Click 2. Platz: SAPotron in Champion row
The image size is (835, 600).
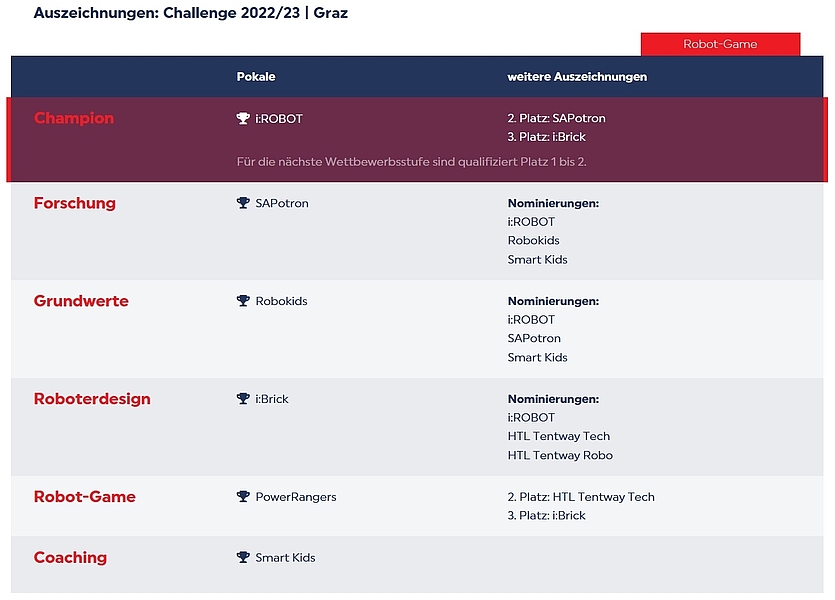click(x=556, y=118)
